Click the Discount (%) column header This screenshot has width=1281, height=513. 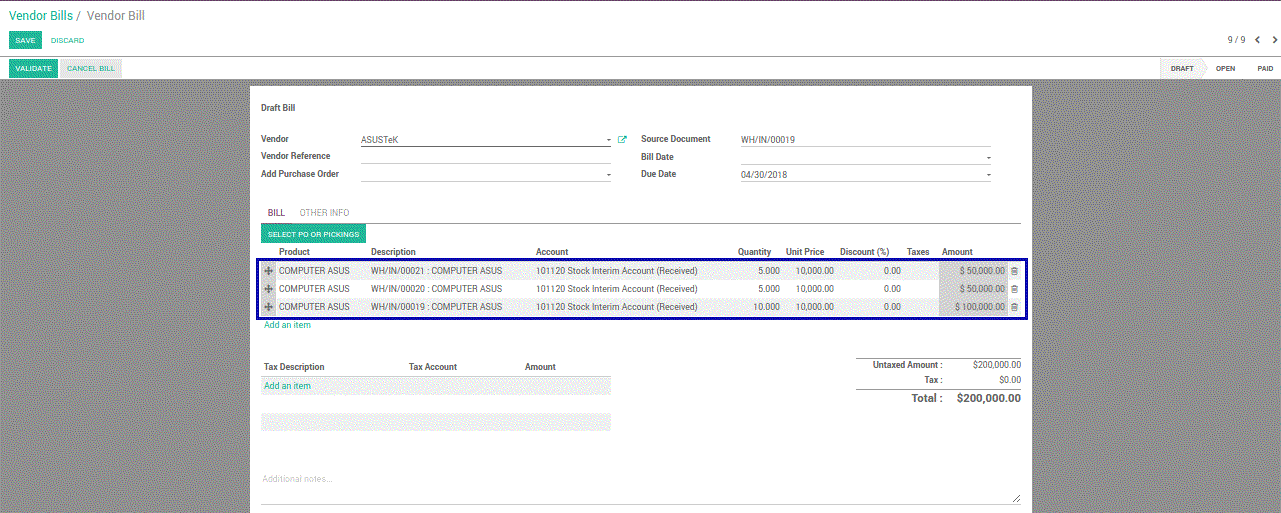pyautogui.click(x=865, y=252)
